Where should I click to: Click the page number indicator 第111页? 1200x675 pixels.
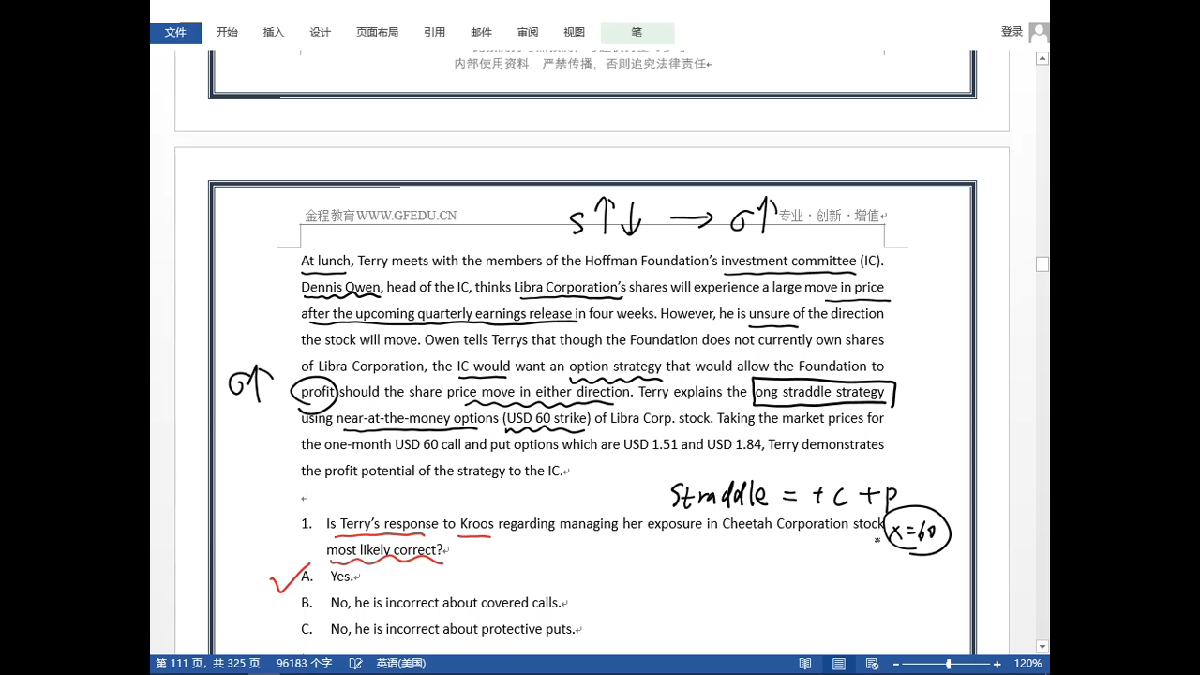(208, 664)
